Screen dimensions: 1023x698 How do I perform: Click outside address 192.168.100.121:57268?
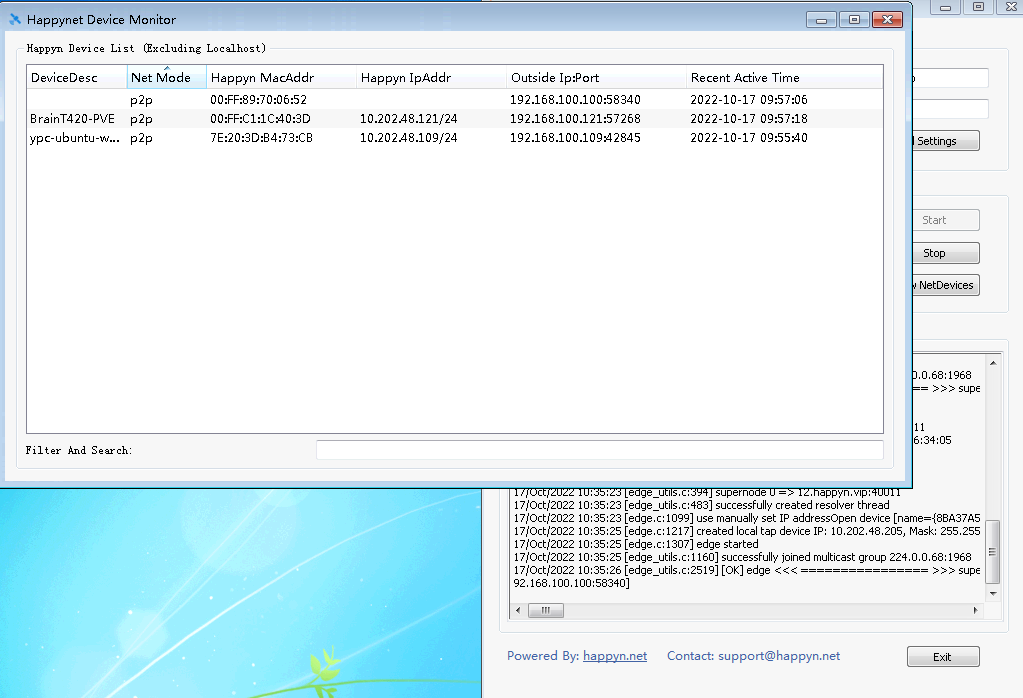(575, 119)
